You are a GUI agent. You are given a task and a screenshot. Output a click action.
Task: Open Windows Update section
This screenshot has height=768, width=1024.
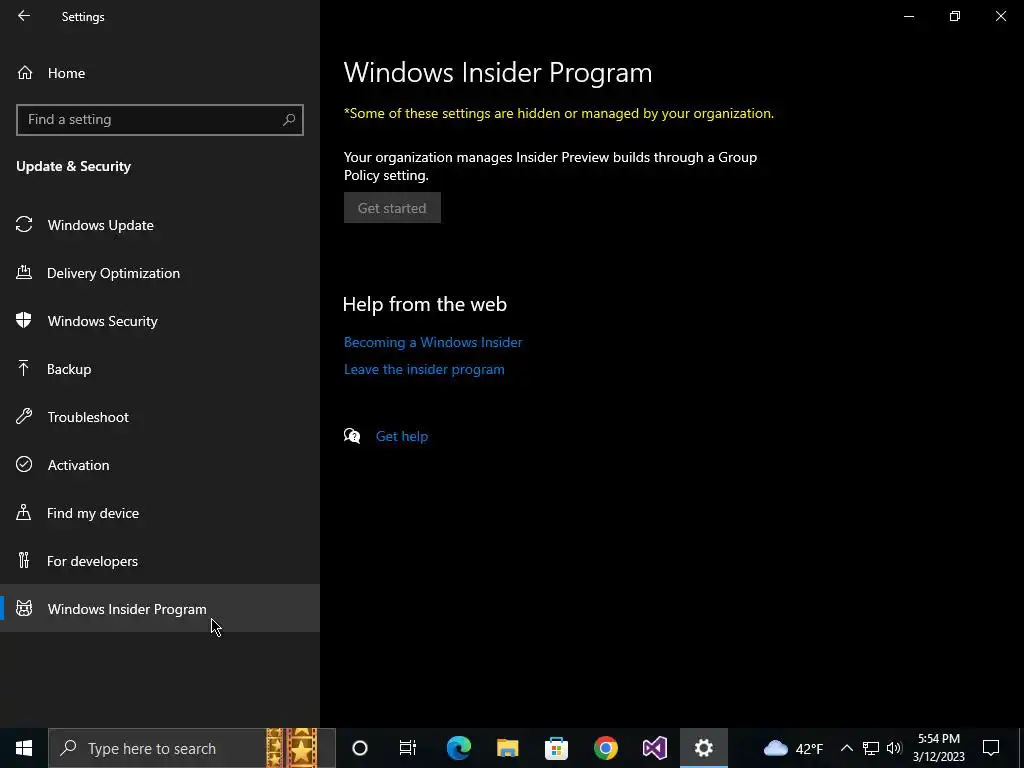[160, 225]
